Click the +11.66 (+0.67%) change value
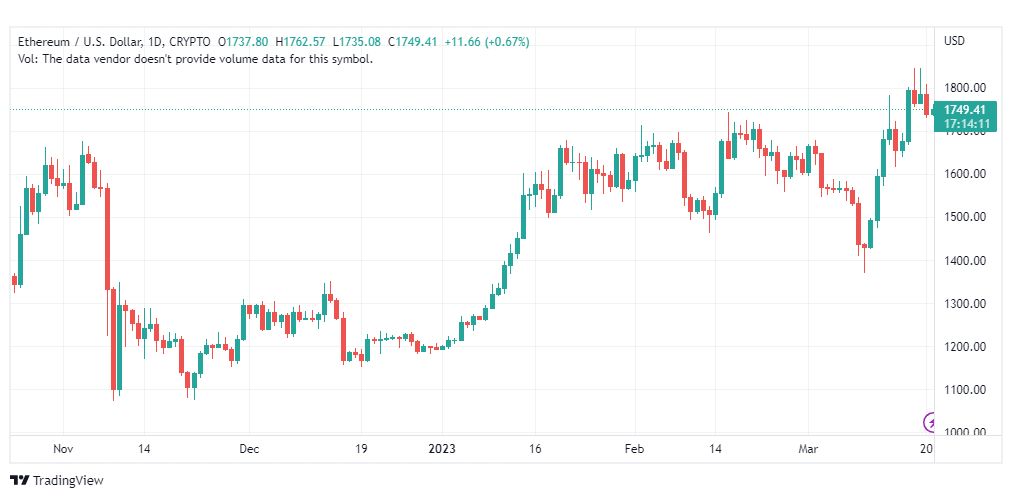Viewport: 1012px width, 498px height. coord(487,42)
